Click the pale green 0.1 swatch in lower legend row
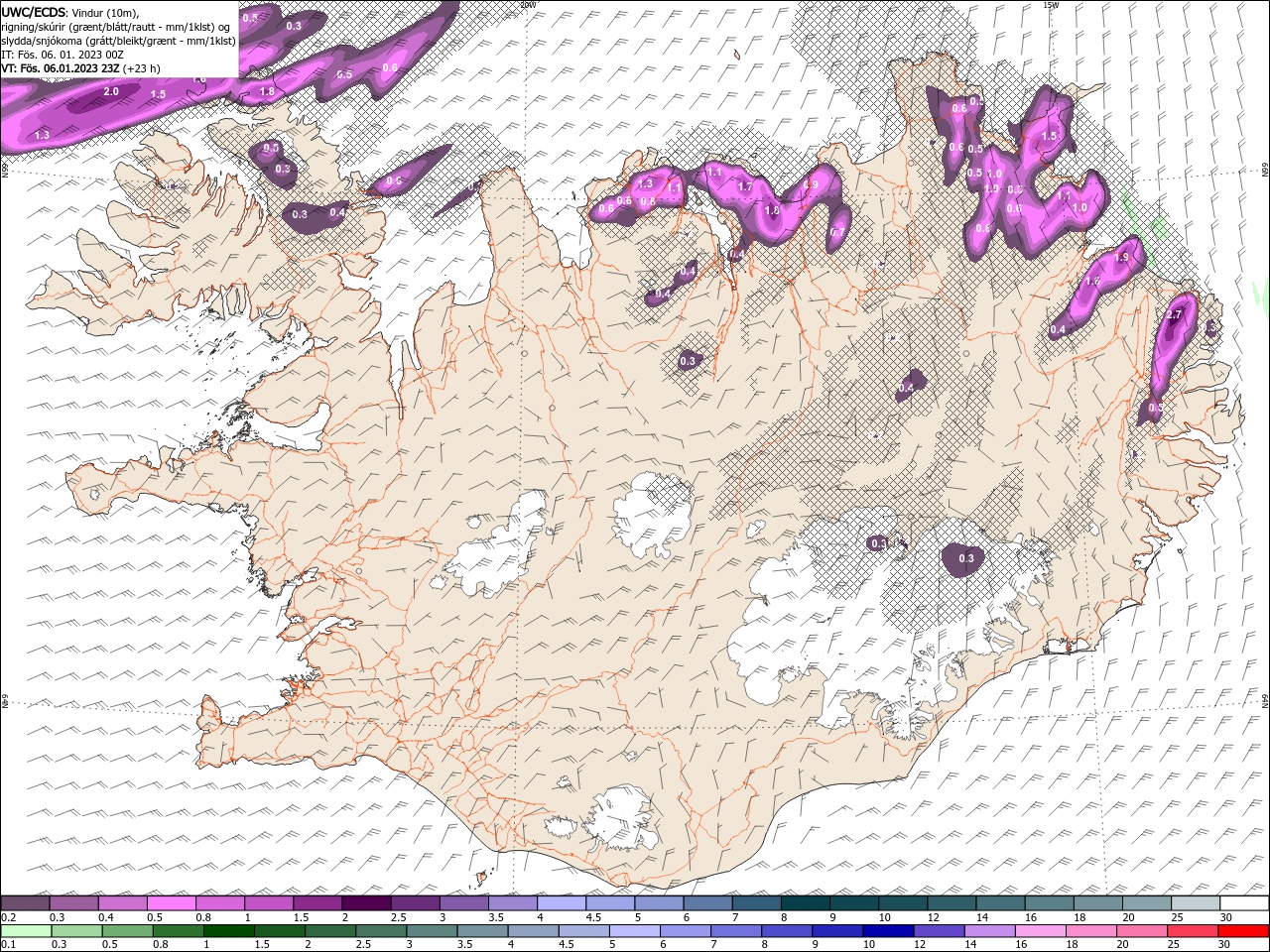Viewport: 1270px width, 952px height. [x=27, y=931]
